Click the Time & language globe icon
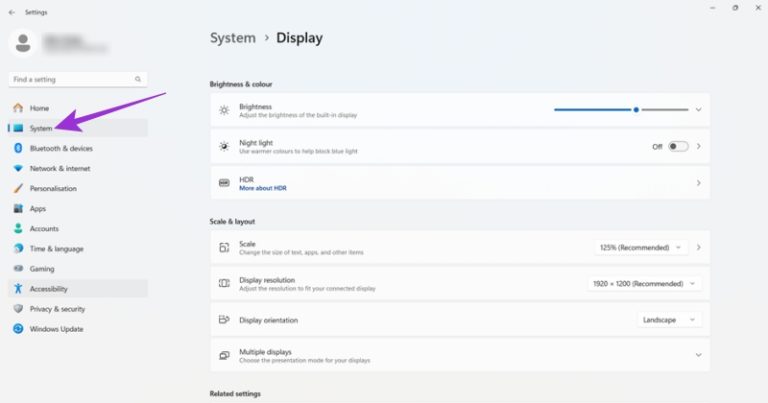The height and width of the screenshot is (403, 768). [x=18, y=249]
